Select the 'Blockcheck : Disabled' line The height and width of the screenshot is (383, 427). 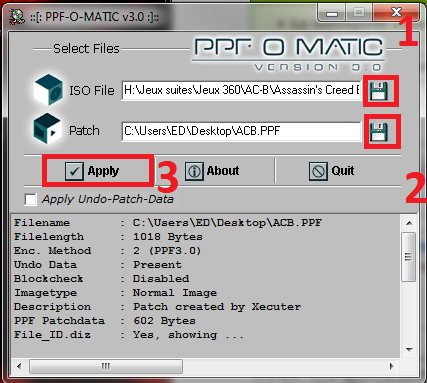click(102, 279)
